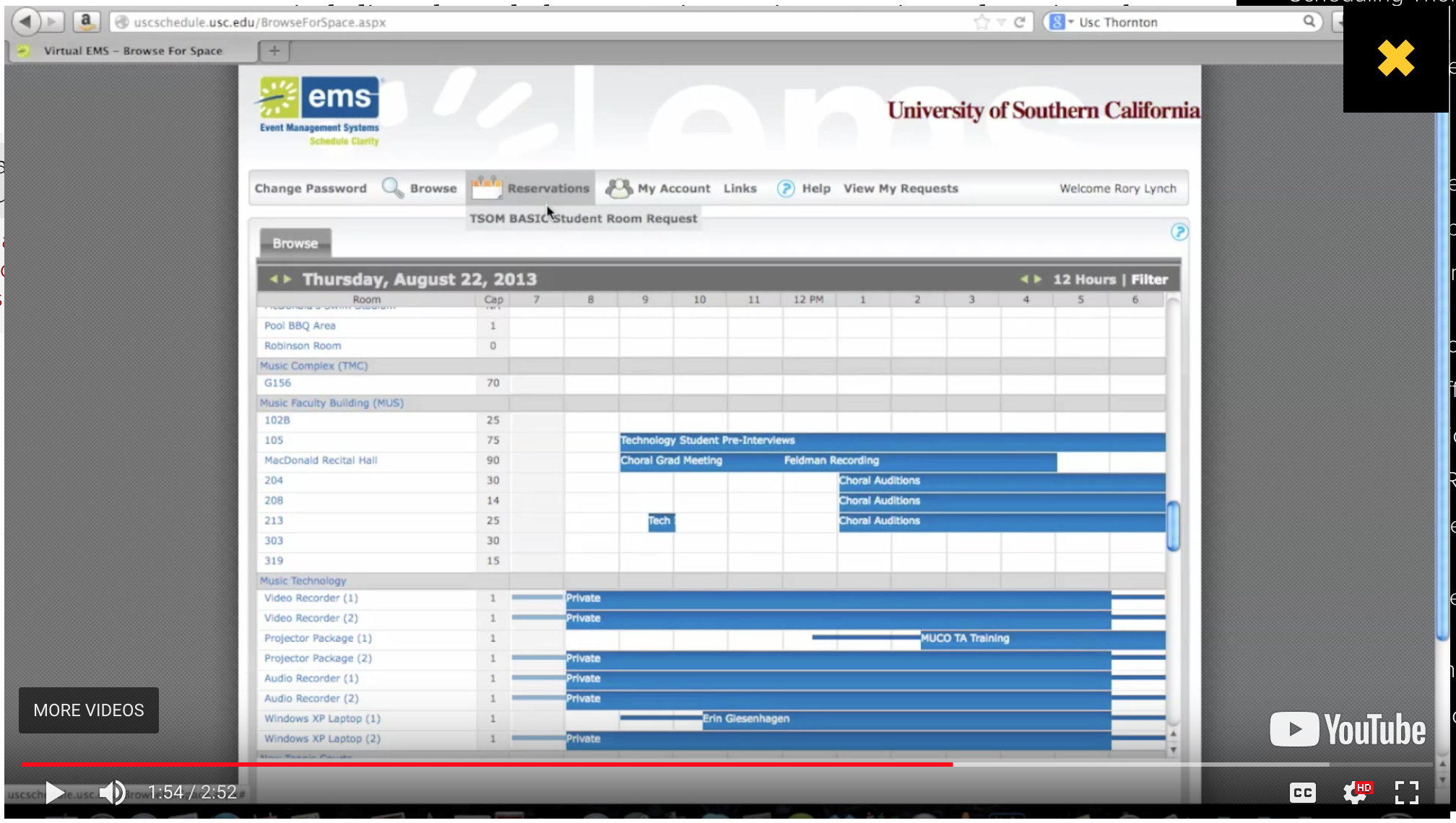
Task: Click the browser back arrow button
Action: tap(26, 22)
